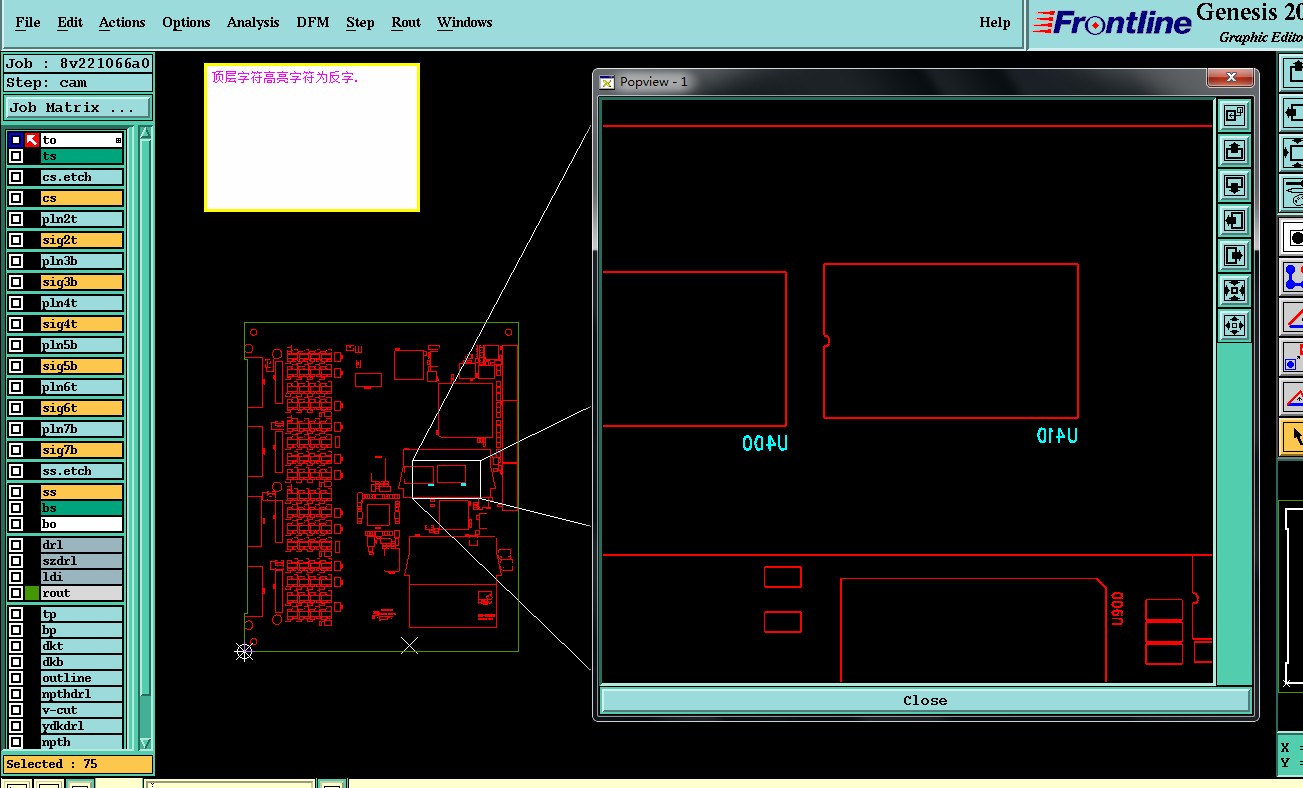This screenshot has height=788, width=1303.
Task: Open the Analysis menu
Action: (x=253, y=22)
